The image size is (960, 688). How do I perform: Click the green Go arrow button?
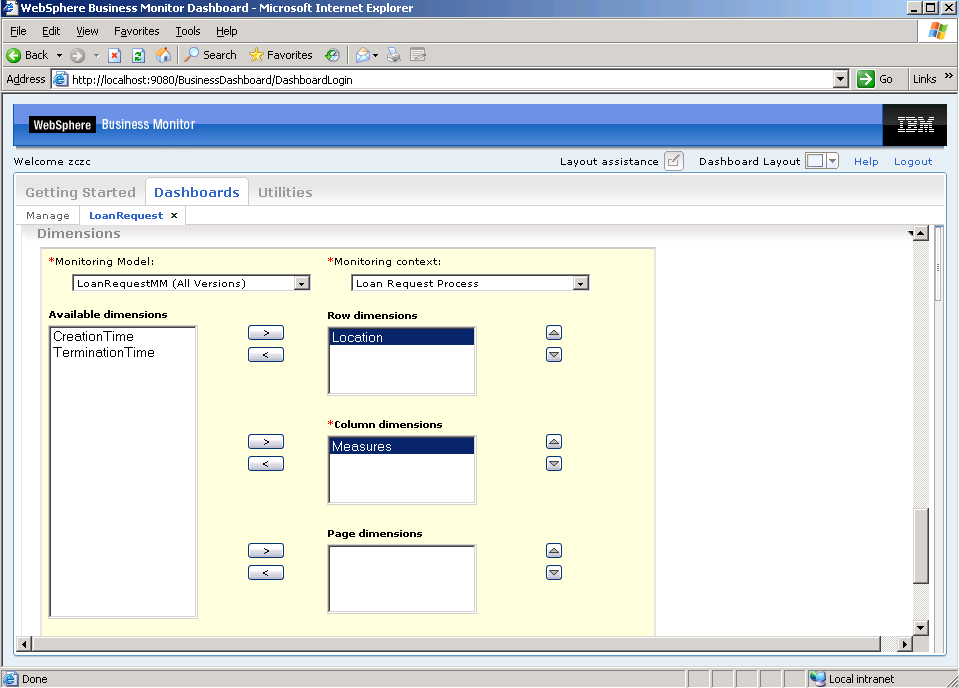866,79
